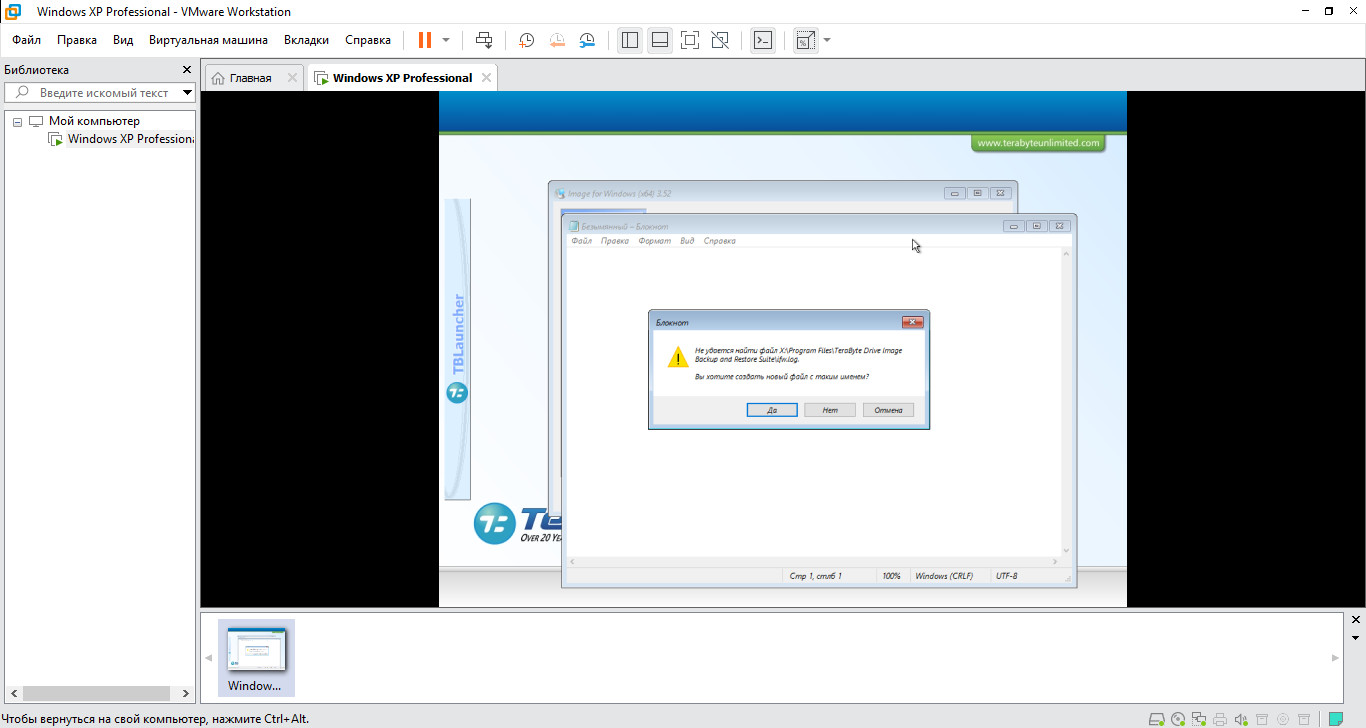Switch to Unity mode icon

719,40
